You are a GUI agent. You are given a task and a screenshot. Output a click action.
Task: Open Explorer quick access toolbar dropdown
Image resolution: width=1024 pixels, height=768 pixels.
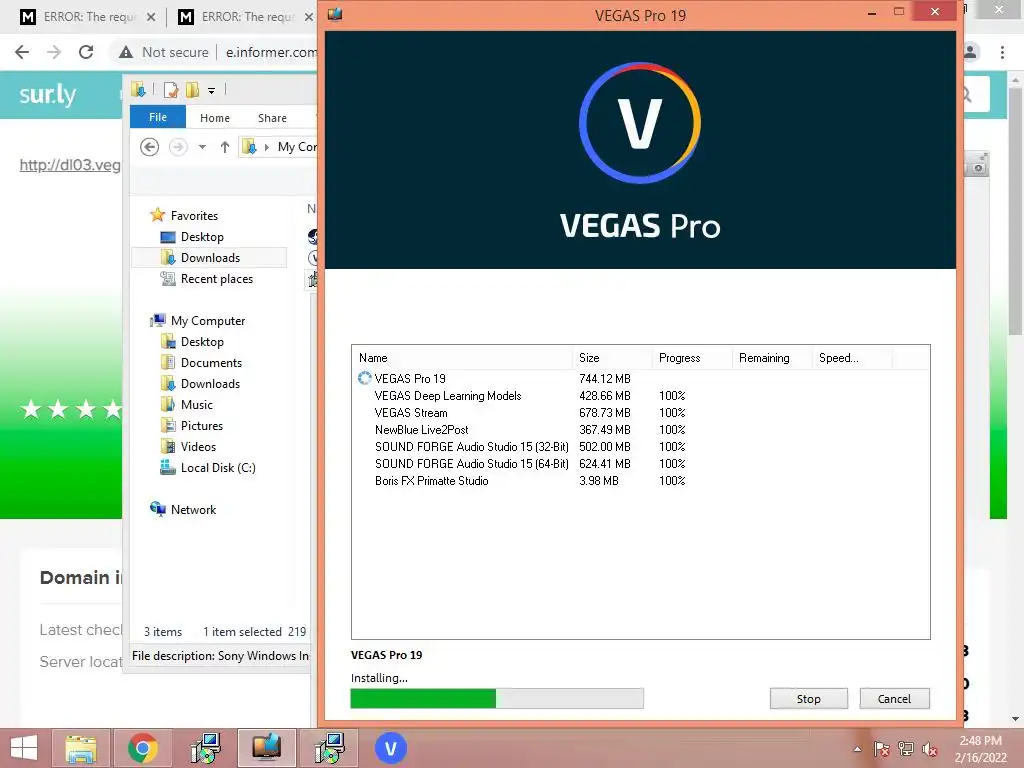[212, 90]
